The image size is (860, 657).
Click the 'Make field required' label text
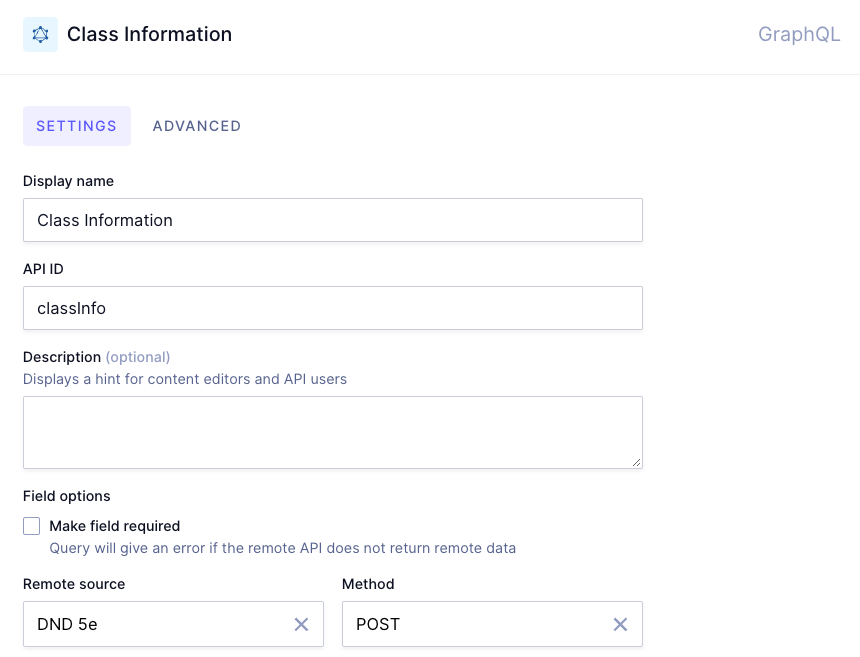pos(115,526)
